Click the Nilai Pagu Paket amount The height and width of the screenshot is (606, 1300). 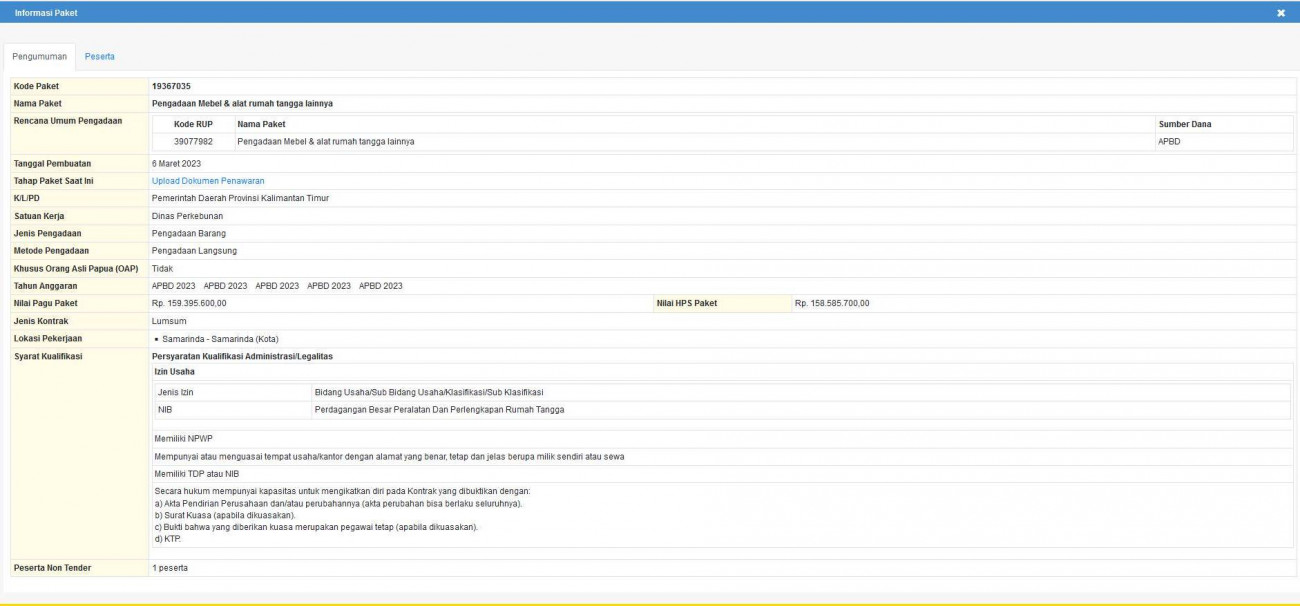tap(189, 303)
